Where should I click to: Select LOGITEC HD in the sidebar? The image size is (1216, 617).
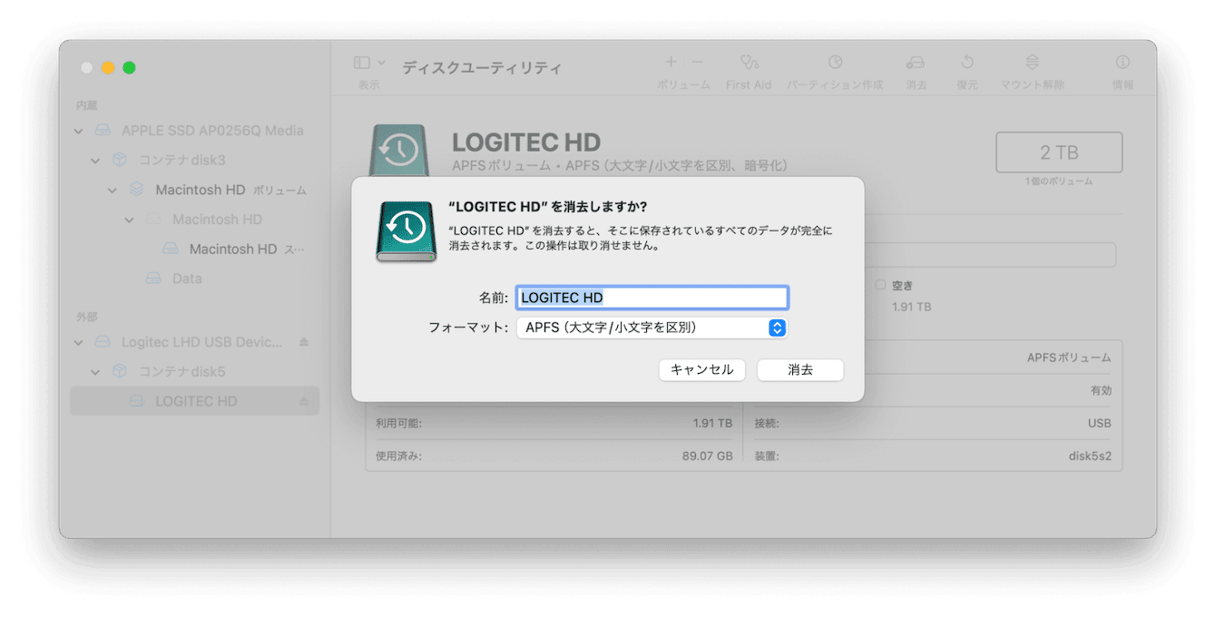[196, 401]
